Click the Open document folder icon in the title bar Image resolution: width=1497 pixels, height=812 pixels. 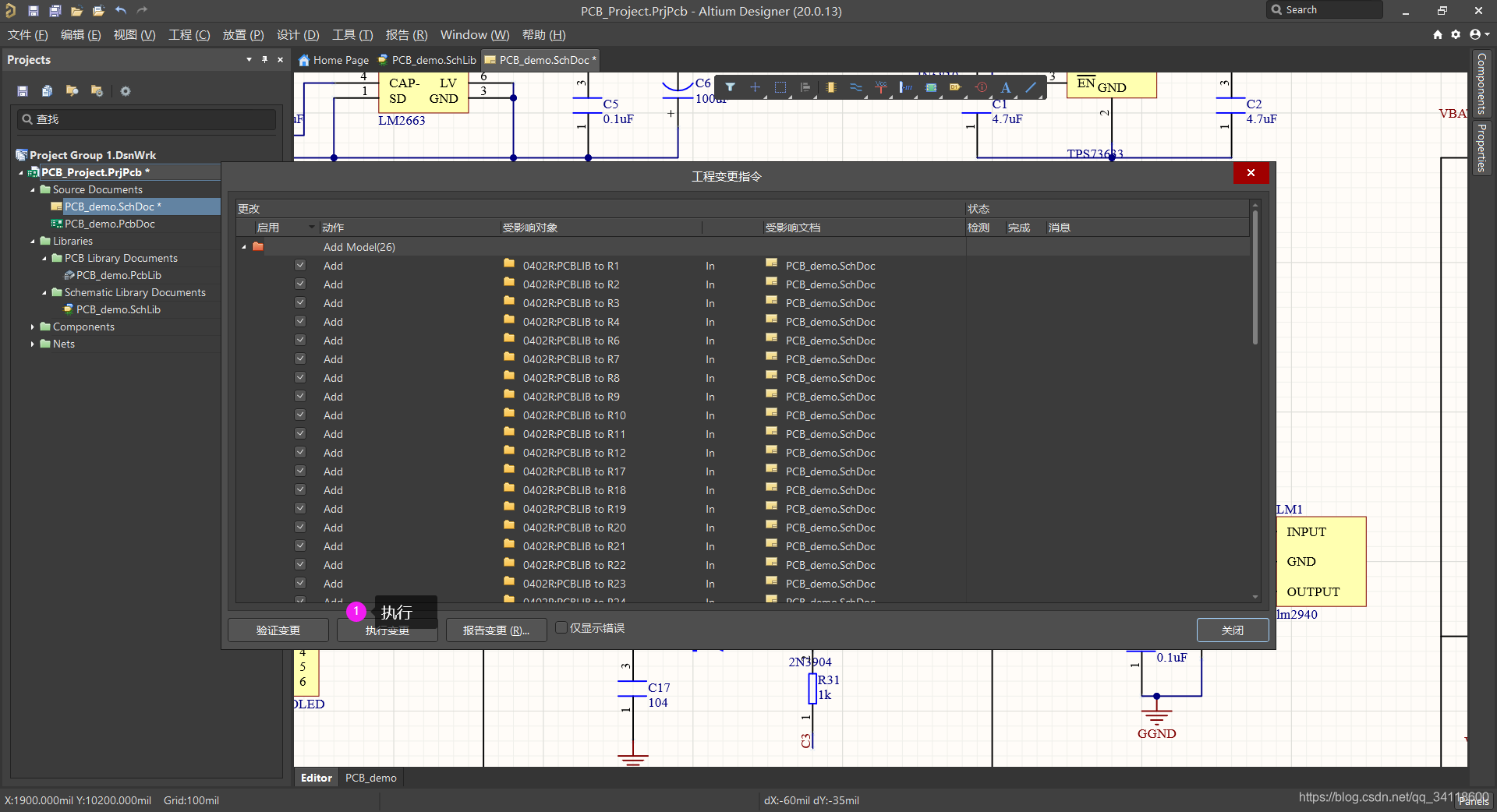76,11
